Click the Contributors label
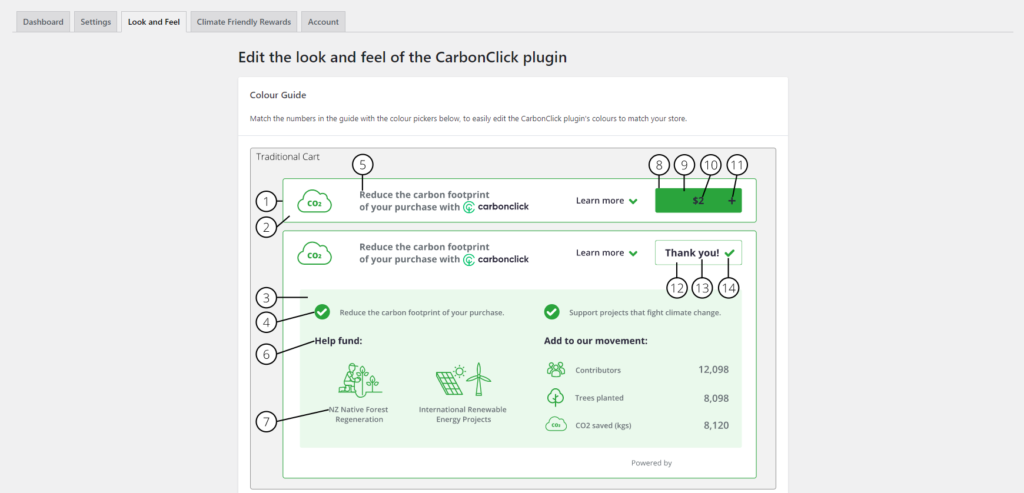 [x=598, y=370]
